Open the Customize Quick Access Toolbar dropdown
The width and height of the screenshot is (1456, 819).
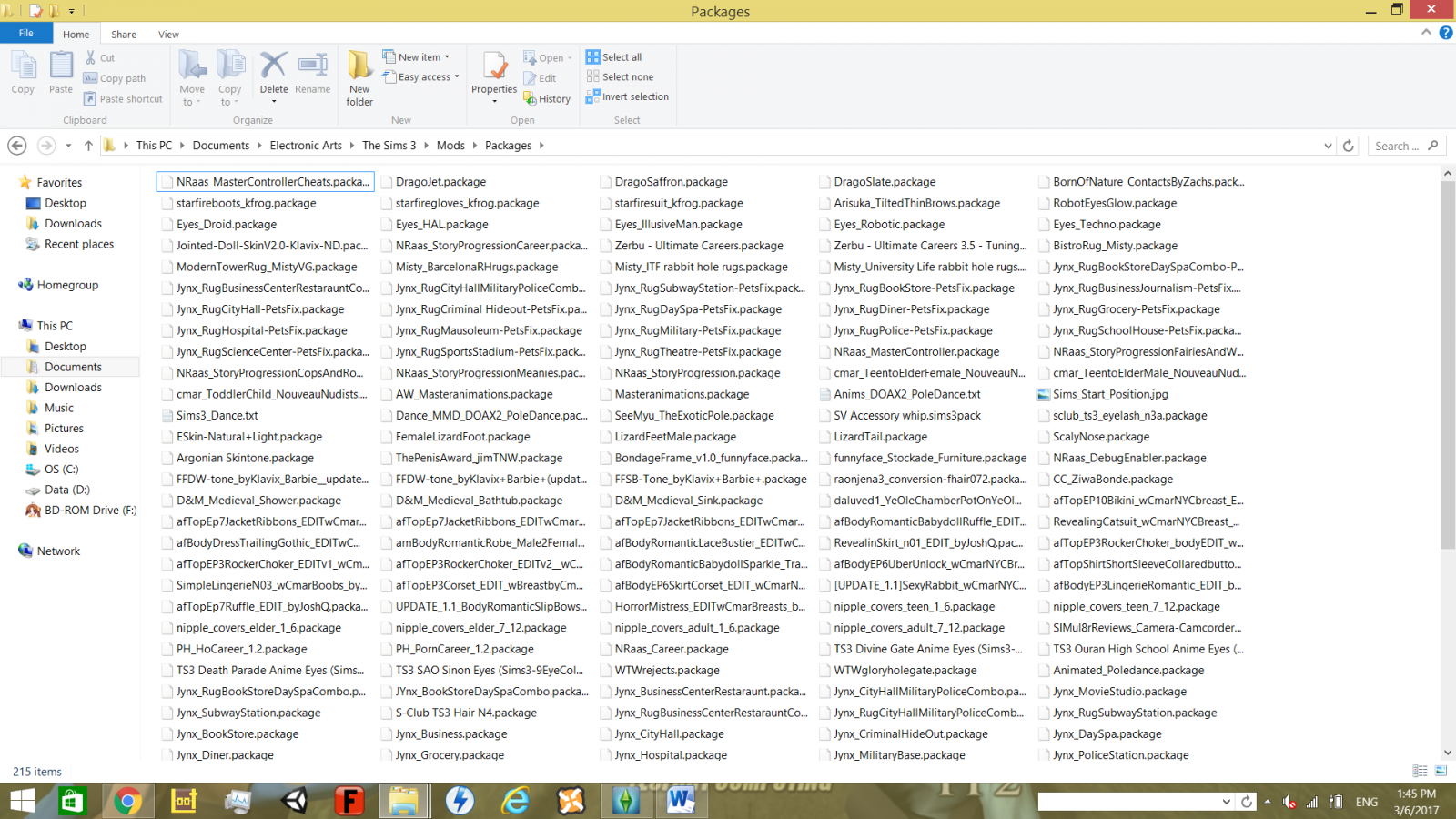pos(72,11)
